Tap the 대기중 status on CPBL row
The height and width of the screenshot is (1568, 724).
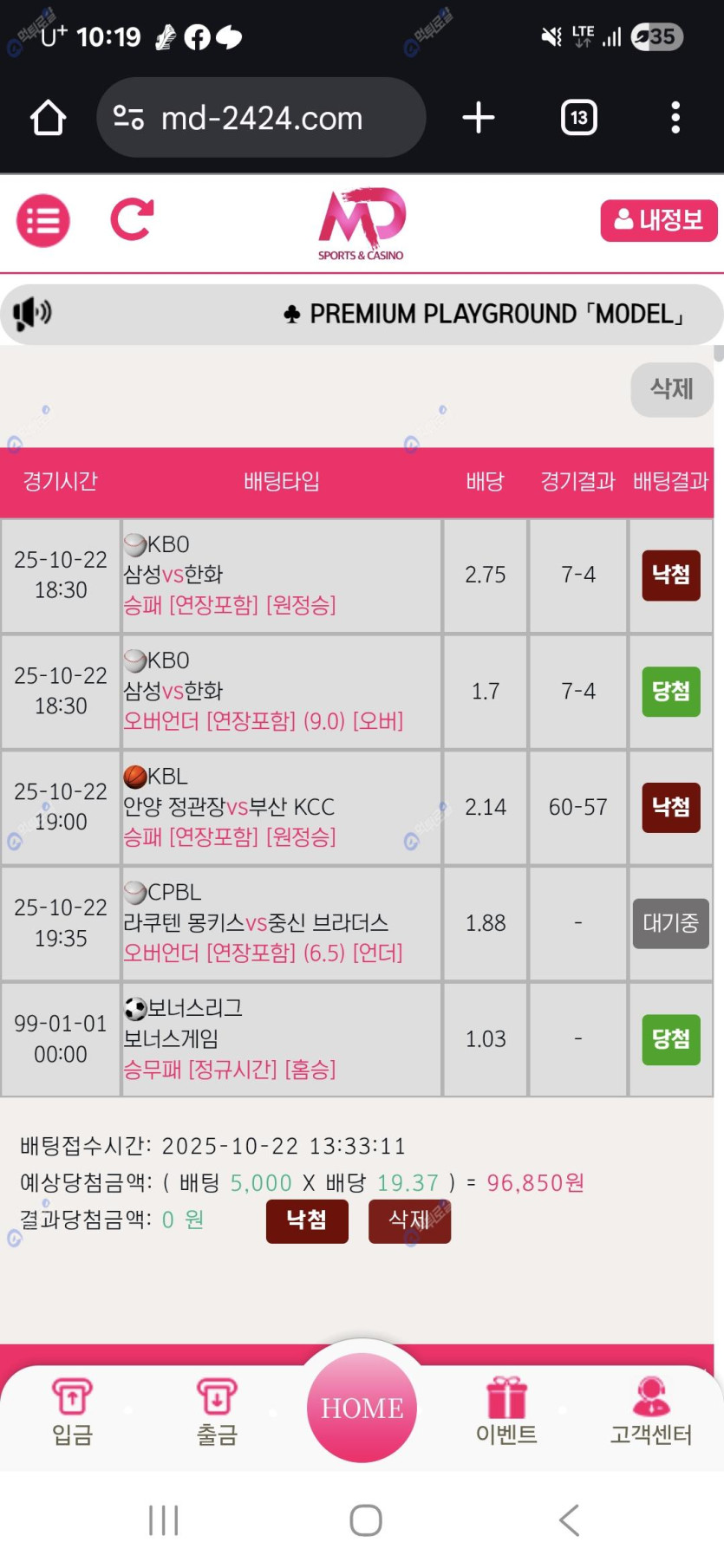coord(670,923)
